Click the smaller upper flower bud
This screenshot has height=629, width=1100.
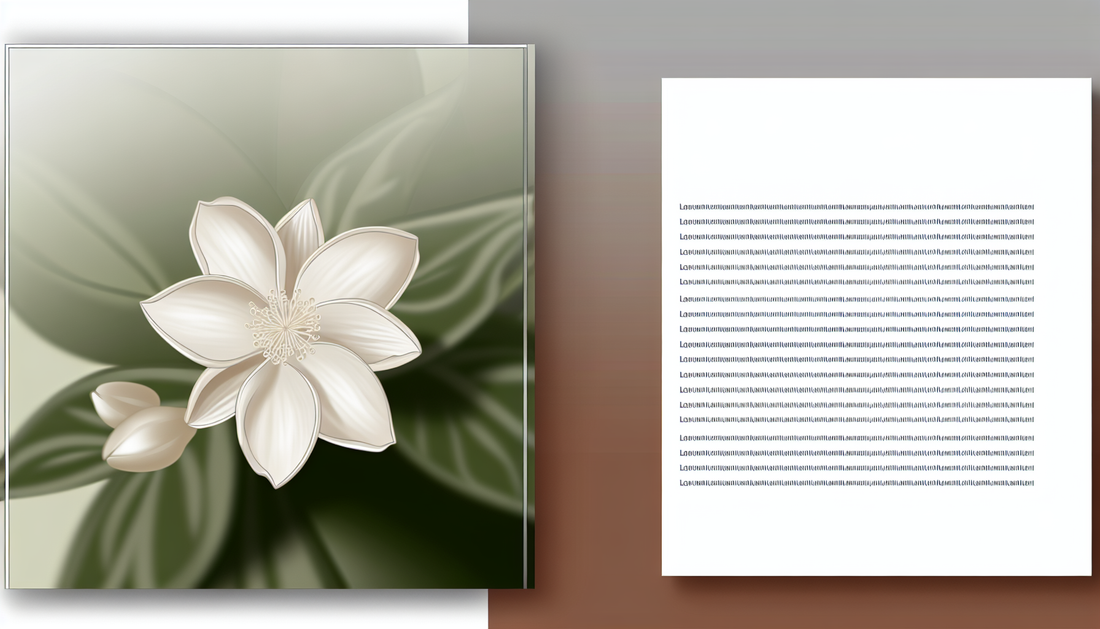[x=124, y=402]
